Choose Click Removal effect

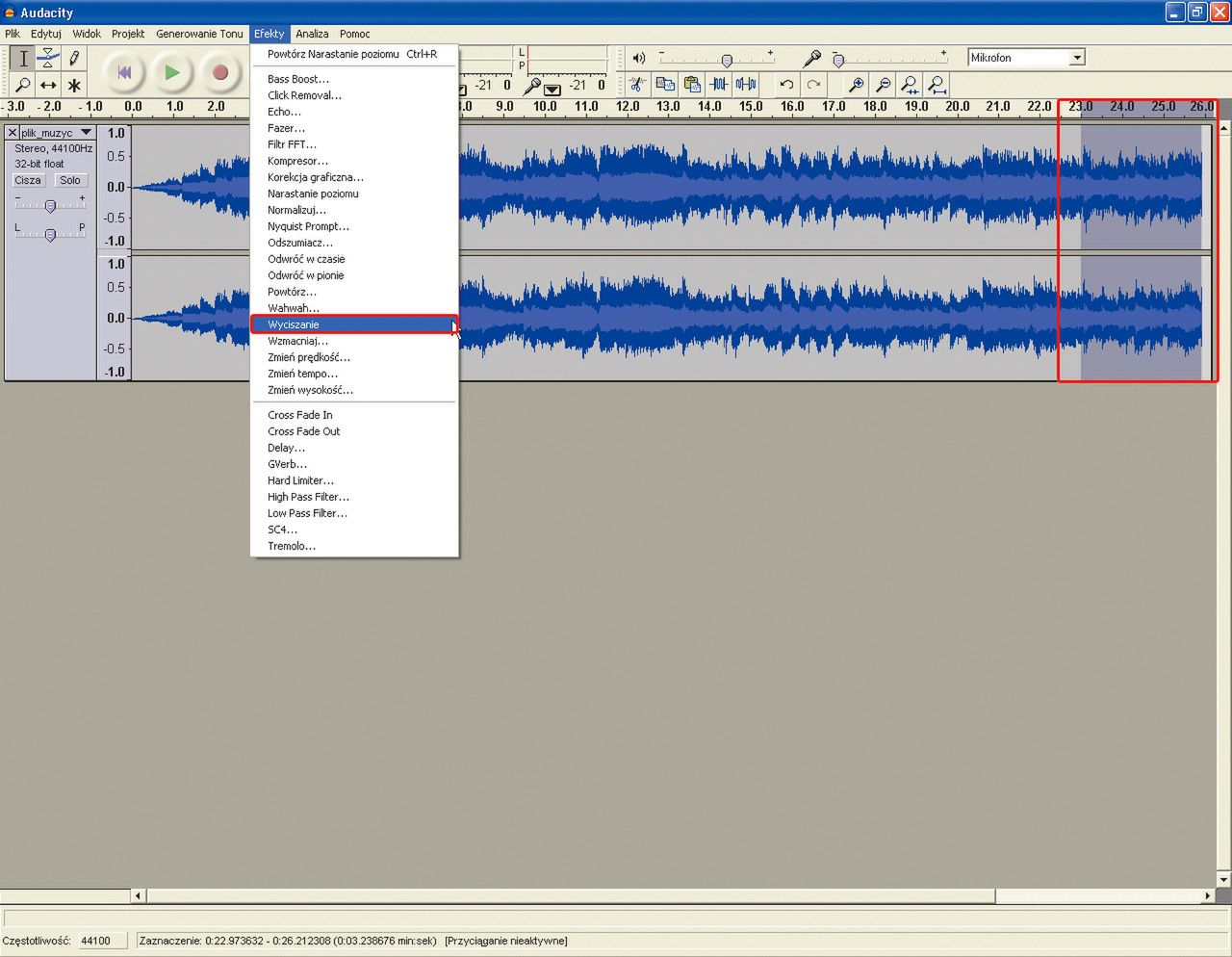point(354,95)
